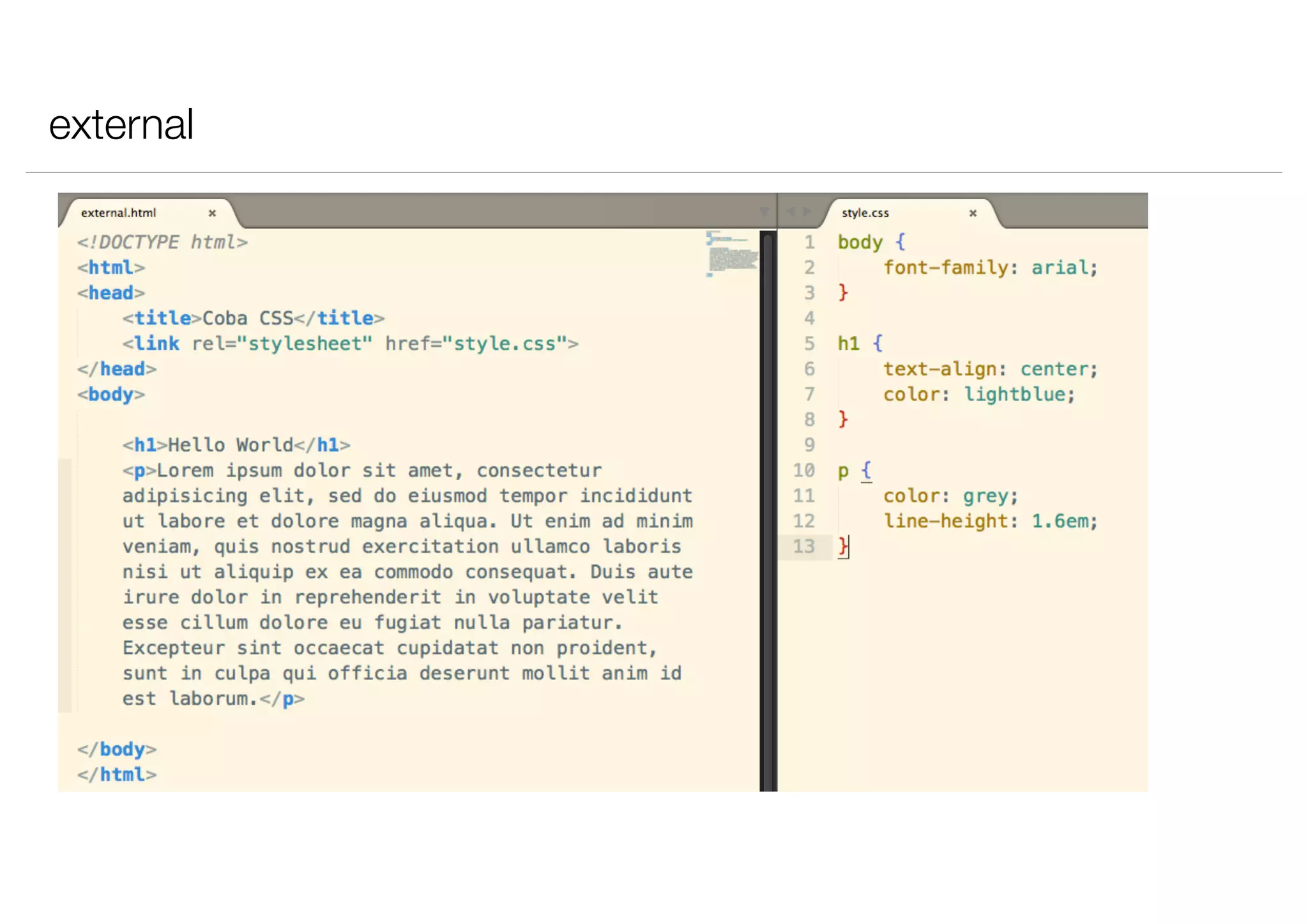Screen dimensions: 1308x924
Task: Click the title tag with Coba CSS
Action: pos(254,318)
